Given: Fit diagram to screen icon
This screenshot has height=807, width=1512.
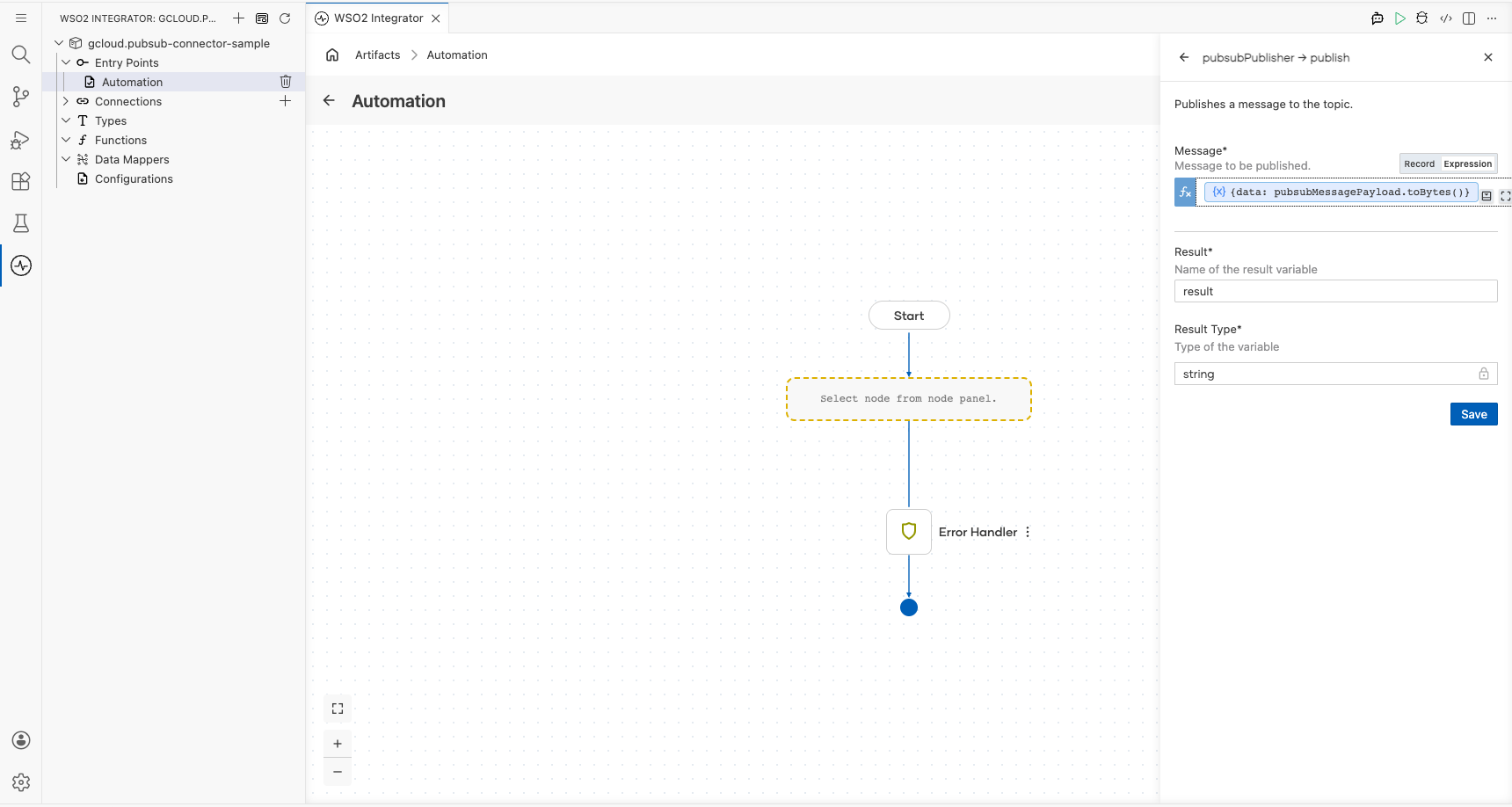Looking at the screenshot, I should 338,709.
